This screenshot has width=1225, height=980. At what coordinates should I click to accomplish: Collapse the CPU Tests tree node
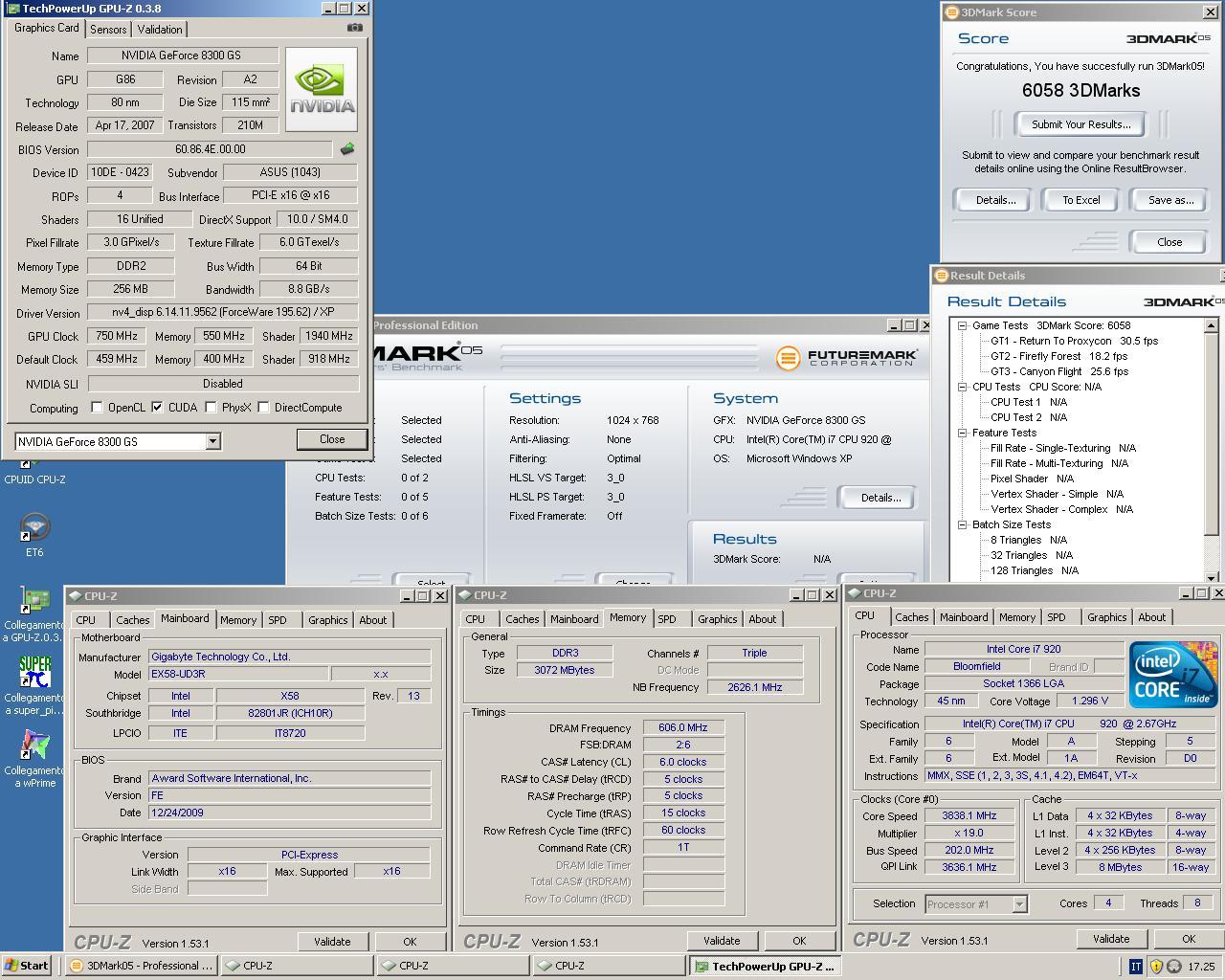[963, 387]
